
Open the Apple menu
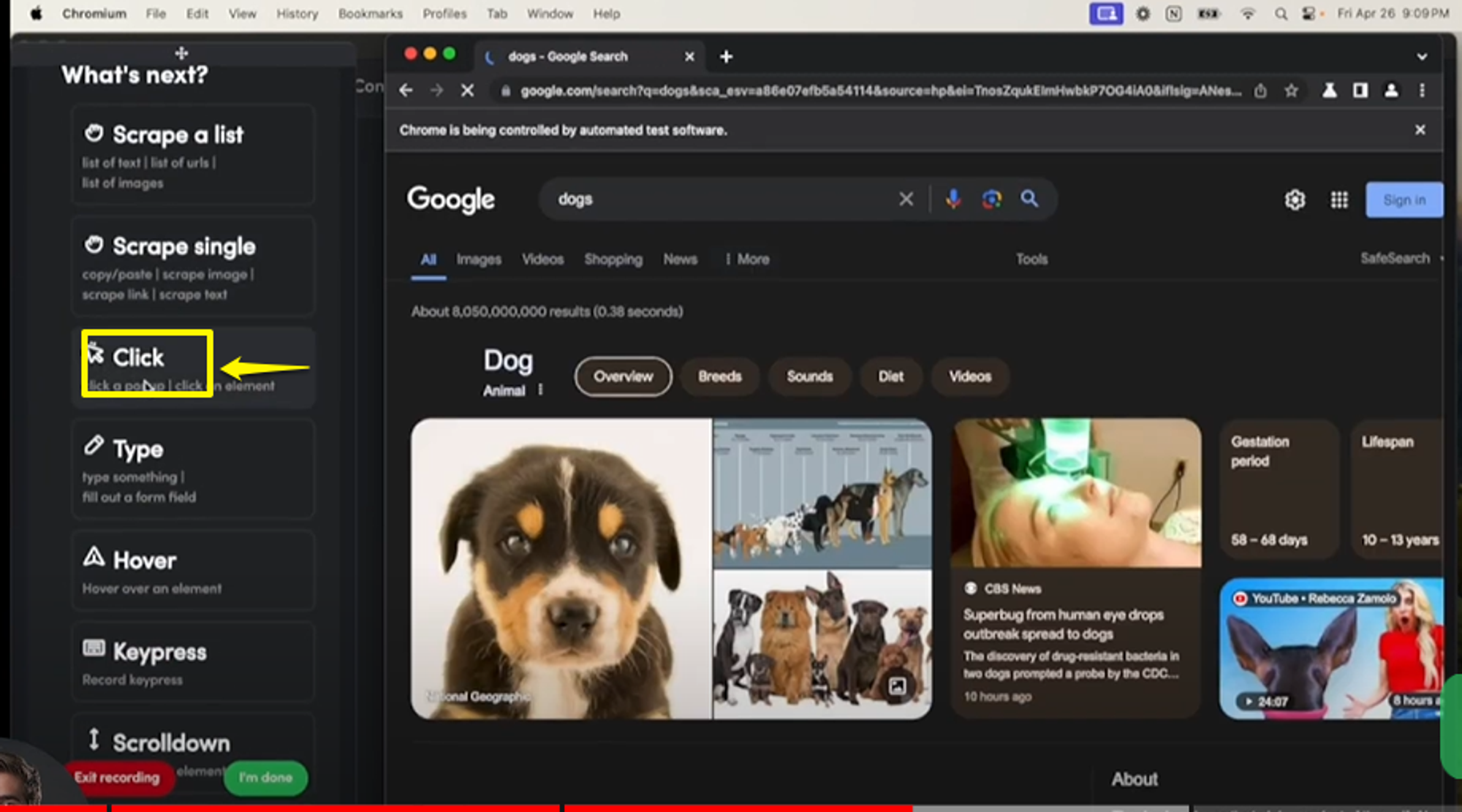point(36,13)
